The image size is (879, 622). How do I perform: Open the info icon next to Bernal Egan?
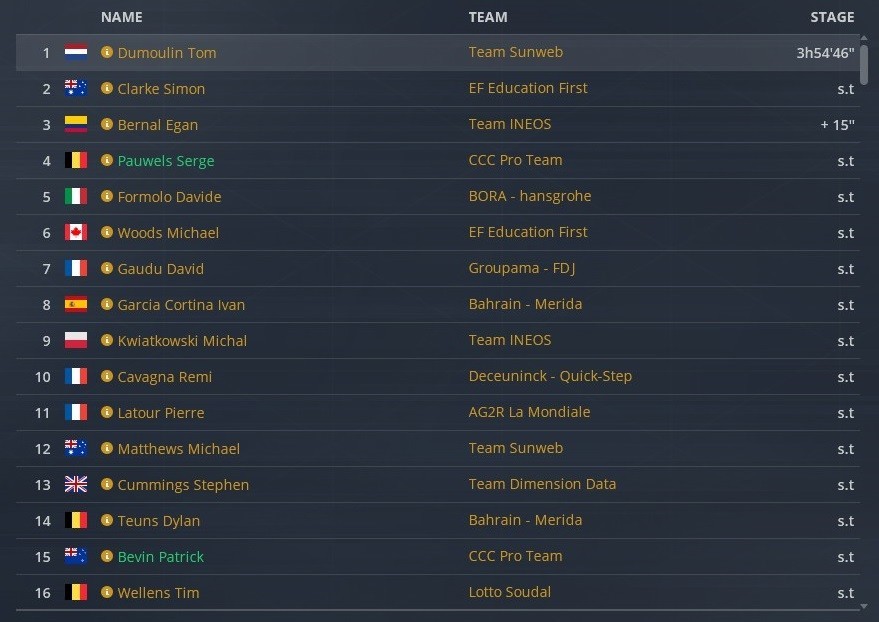[x=107, y=124]
